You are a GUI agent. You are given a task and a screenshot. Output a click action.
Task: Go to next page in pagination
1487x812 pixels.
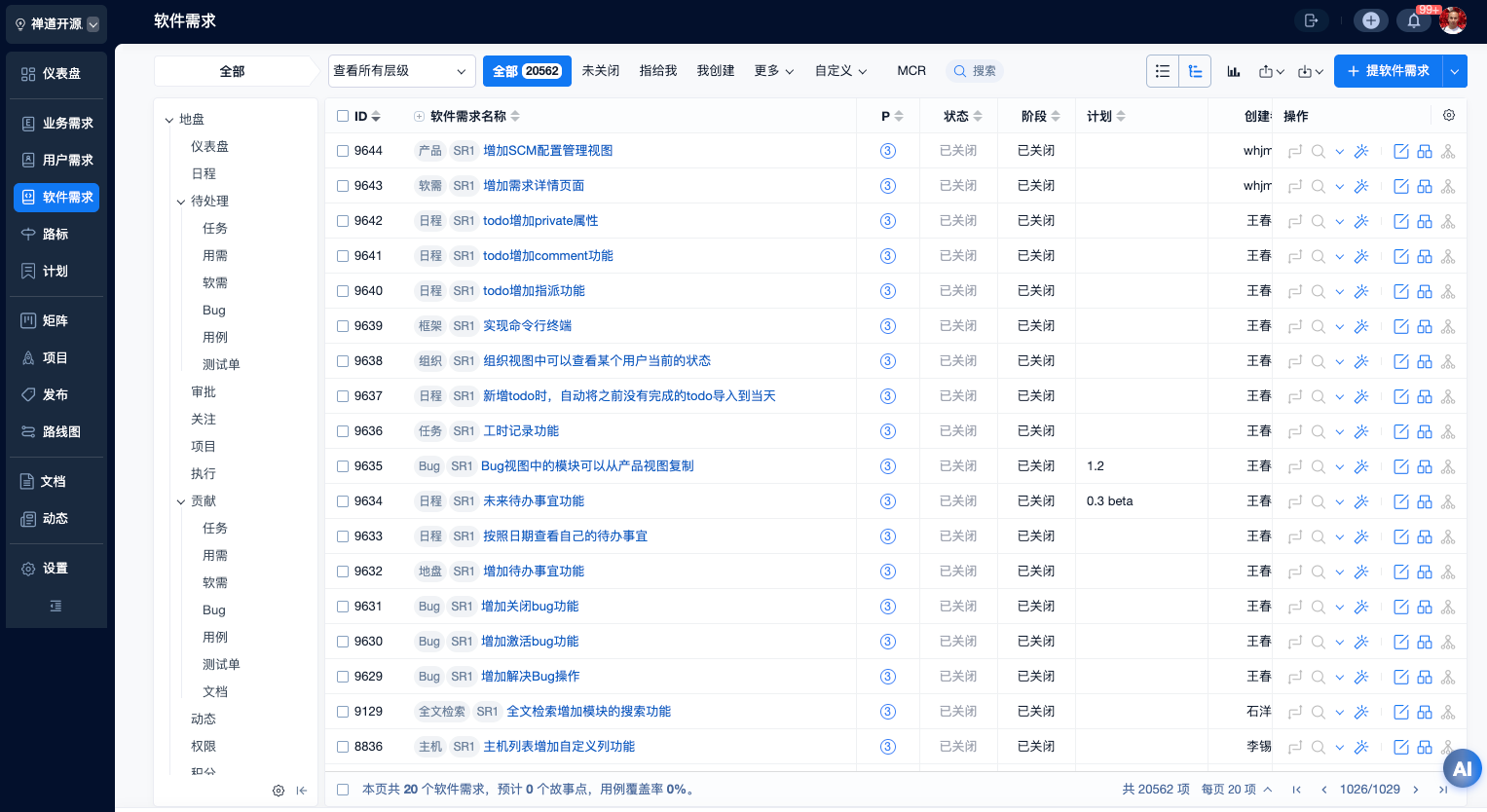pyautogui.click(x=1416, y=790)
